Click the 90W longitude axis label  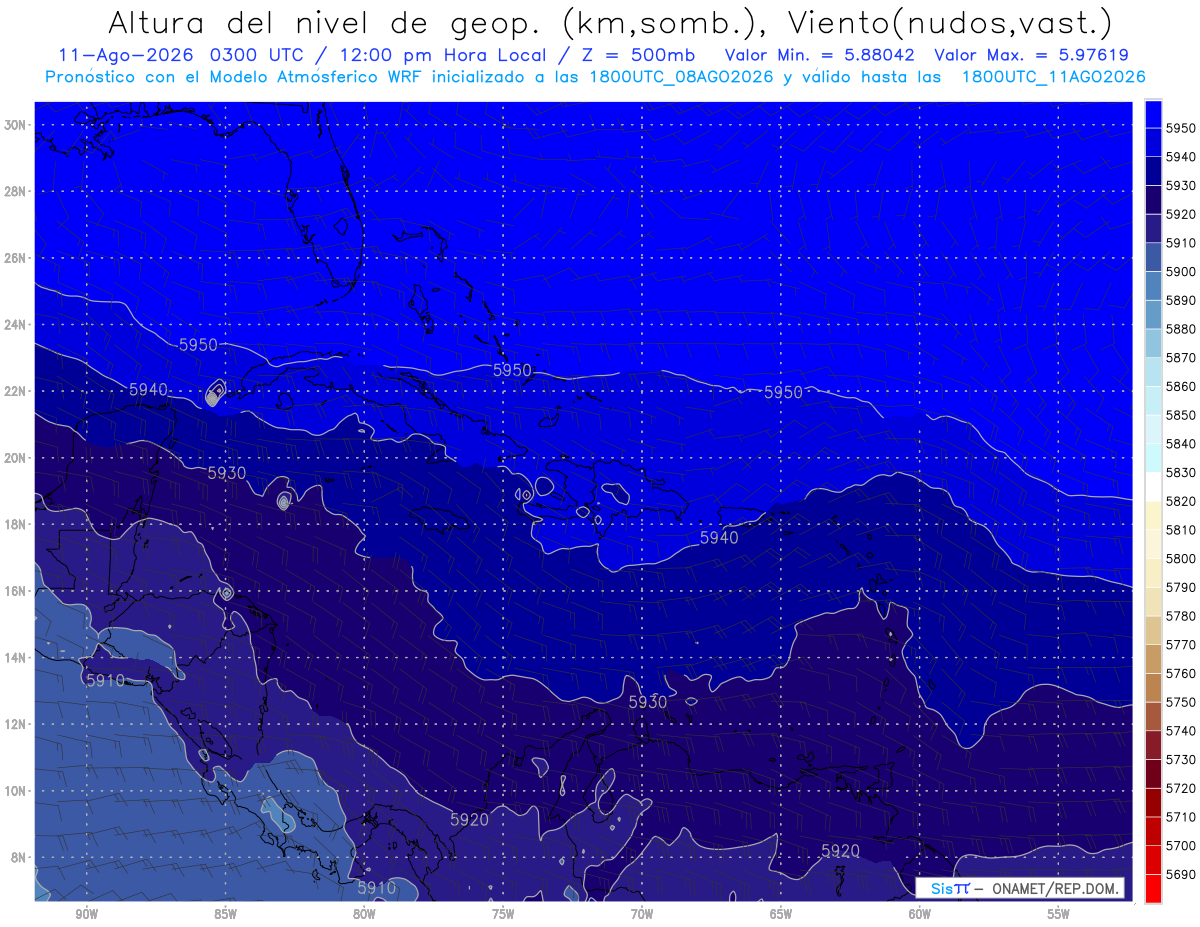click(86, 914)
